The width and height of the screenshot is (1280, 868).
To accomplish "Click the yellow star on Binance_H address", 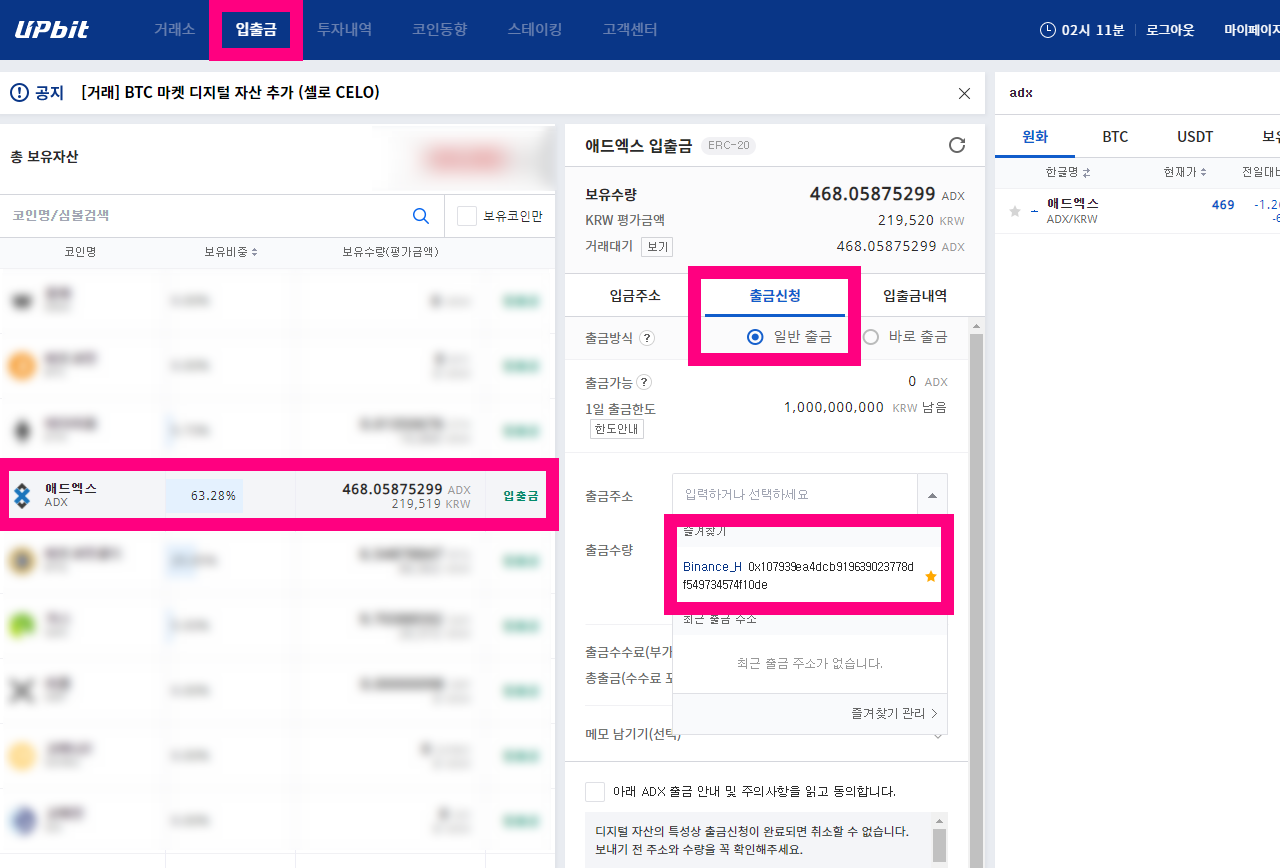I will [x=931, y=576].
